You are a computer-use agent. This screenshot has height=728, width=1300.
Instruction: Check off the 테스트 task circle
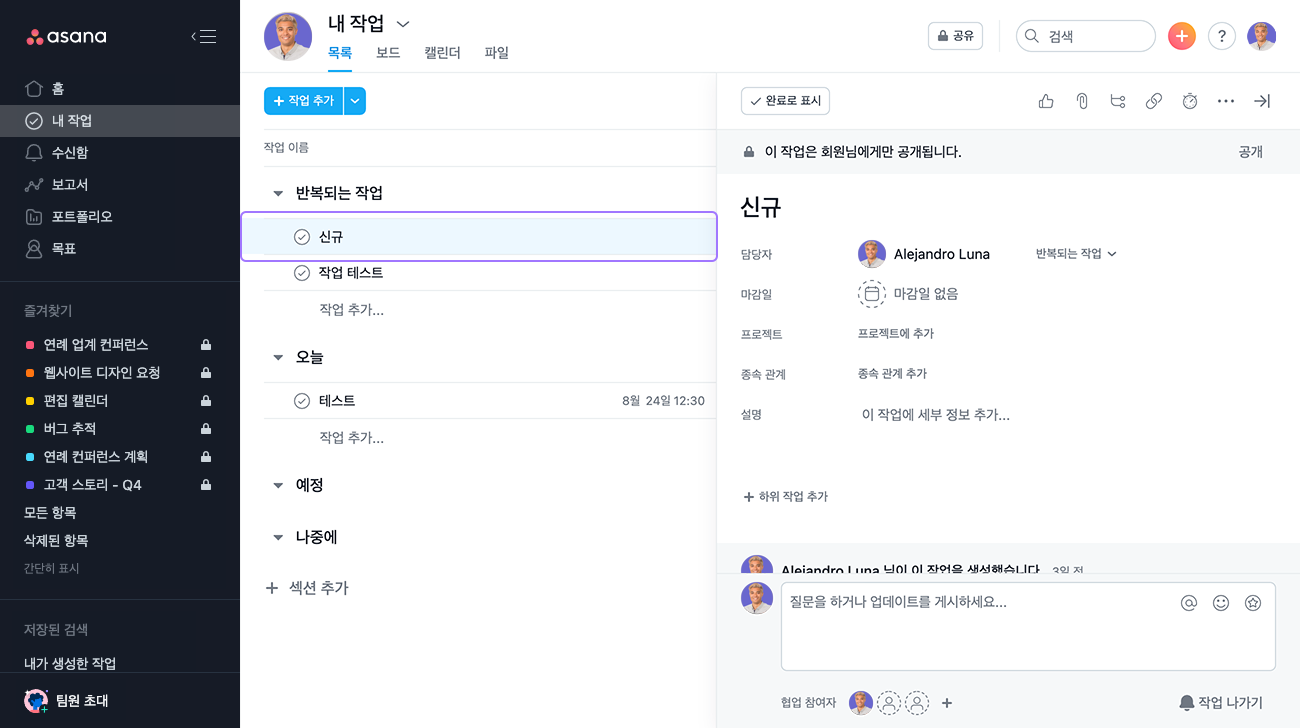pos(302,401)
